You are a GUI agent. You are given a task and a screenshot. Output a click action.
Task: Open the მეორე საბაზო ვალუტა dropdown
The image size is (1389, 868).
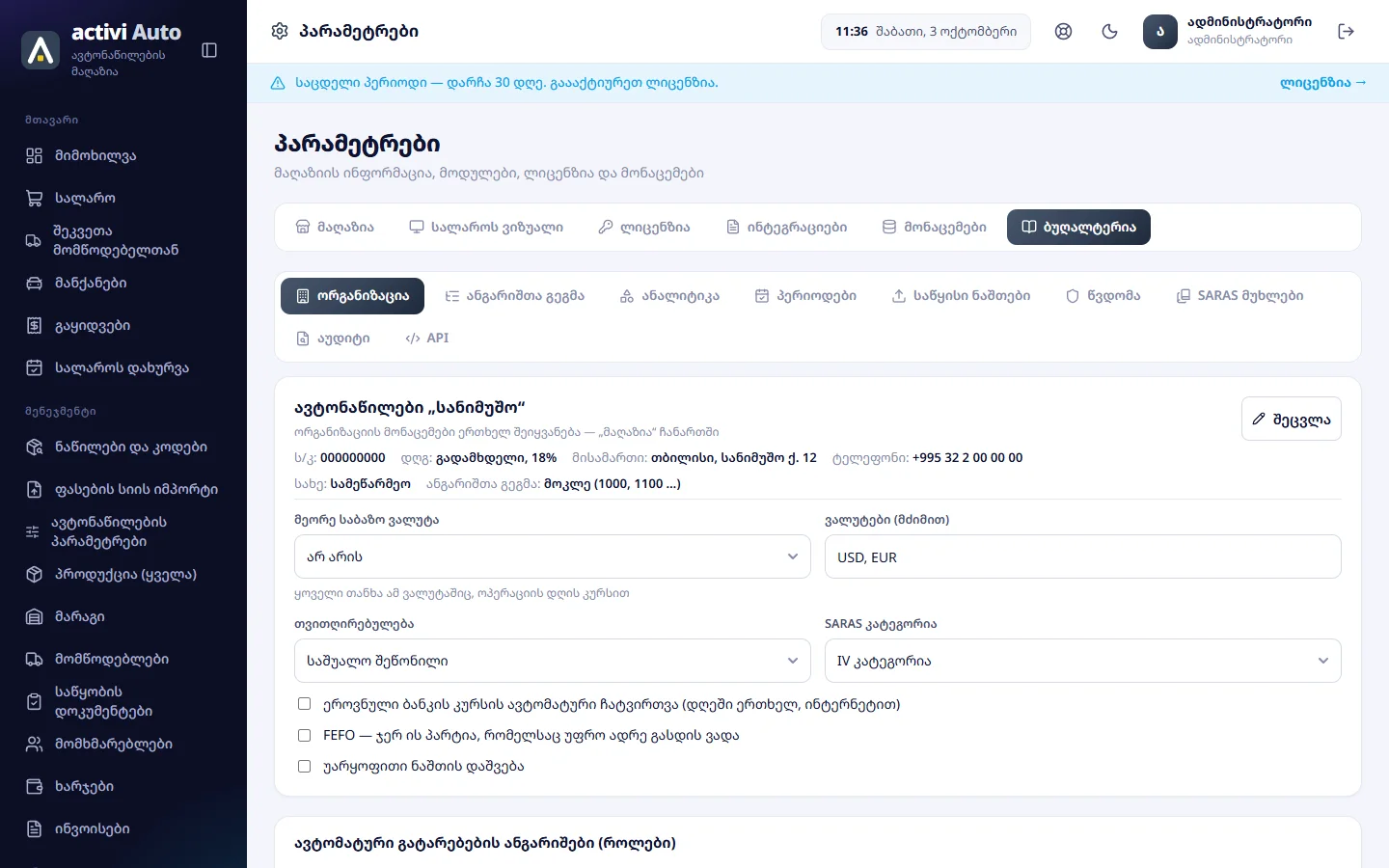point(553,556)
